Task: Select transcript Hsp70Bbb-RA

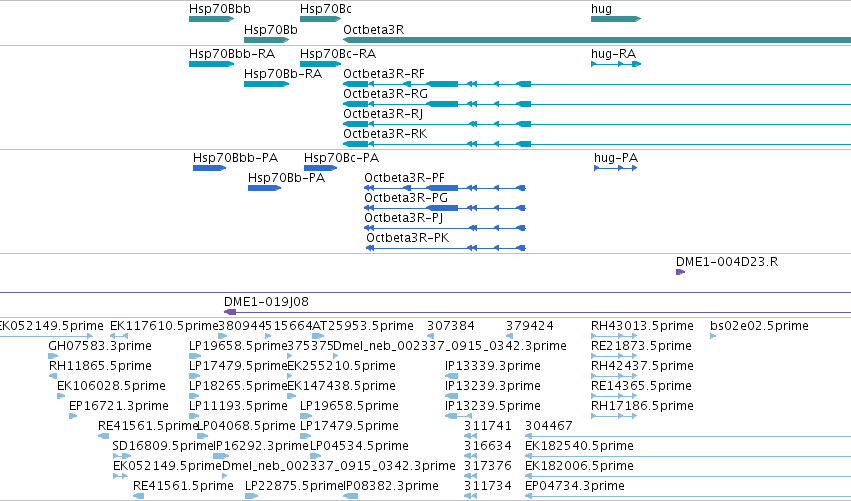Action: click(x=212, y=64)
